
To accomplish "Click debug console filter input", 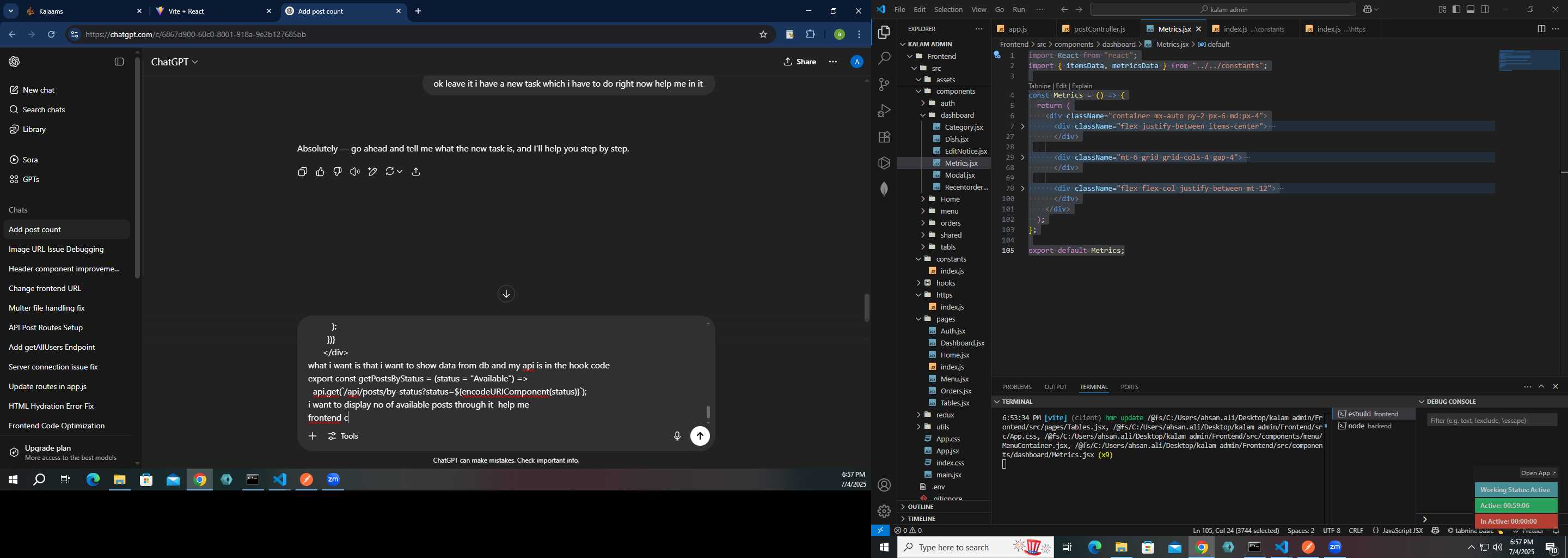I will pos(1492,420).
